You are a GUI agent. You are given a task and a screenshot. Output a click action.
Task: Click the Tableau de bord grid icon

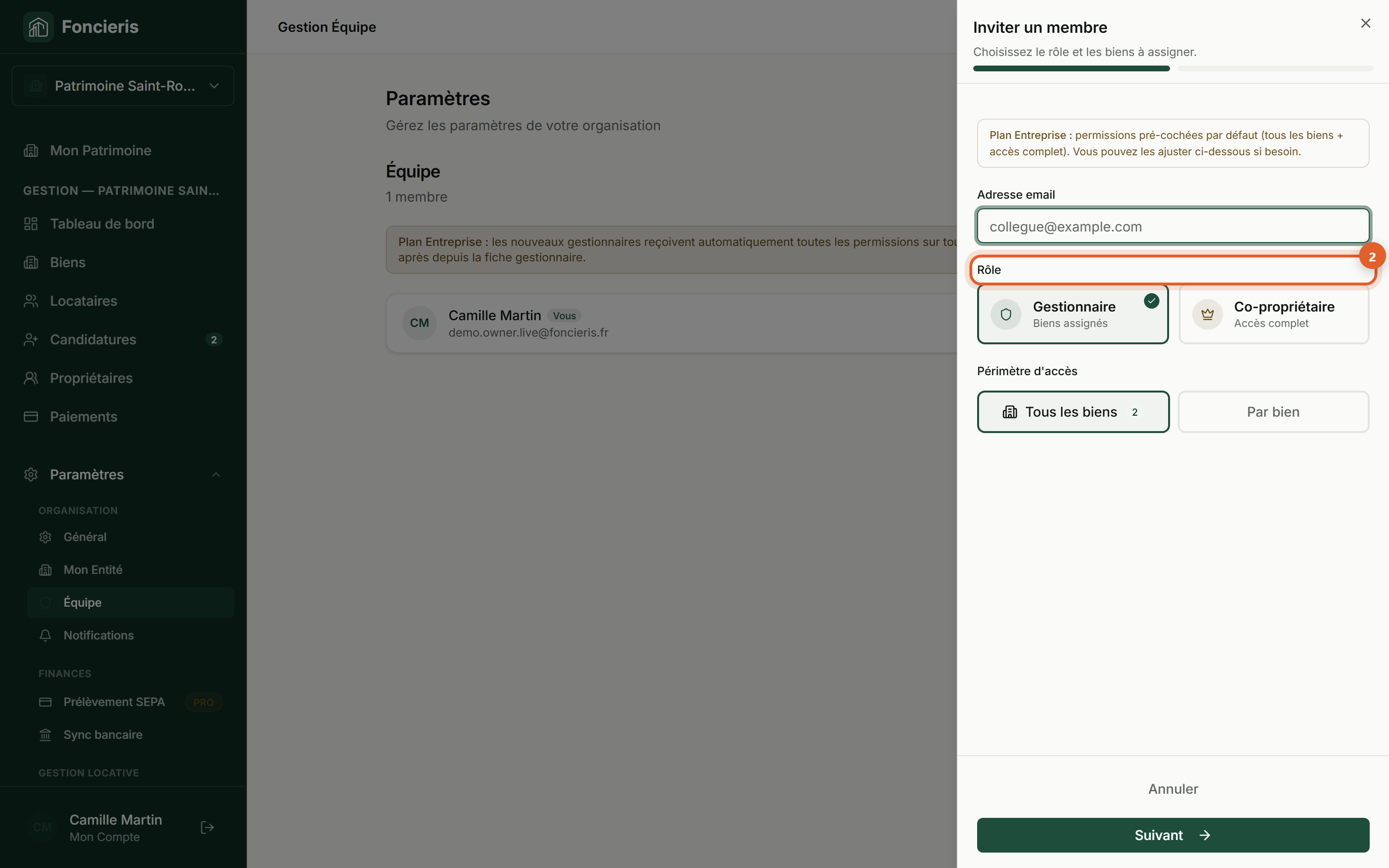pyautogui.click(x=31, y=223)
